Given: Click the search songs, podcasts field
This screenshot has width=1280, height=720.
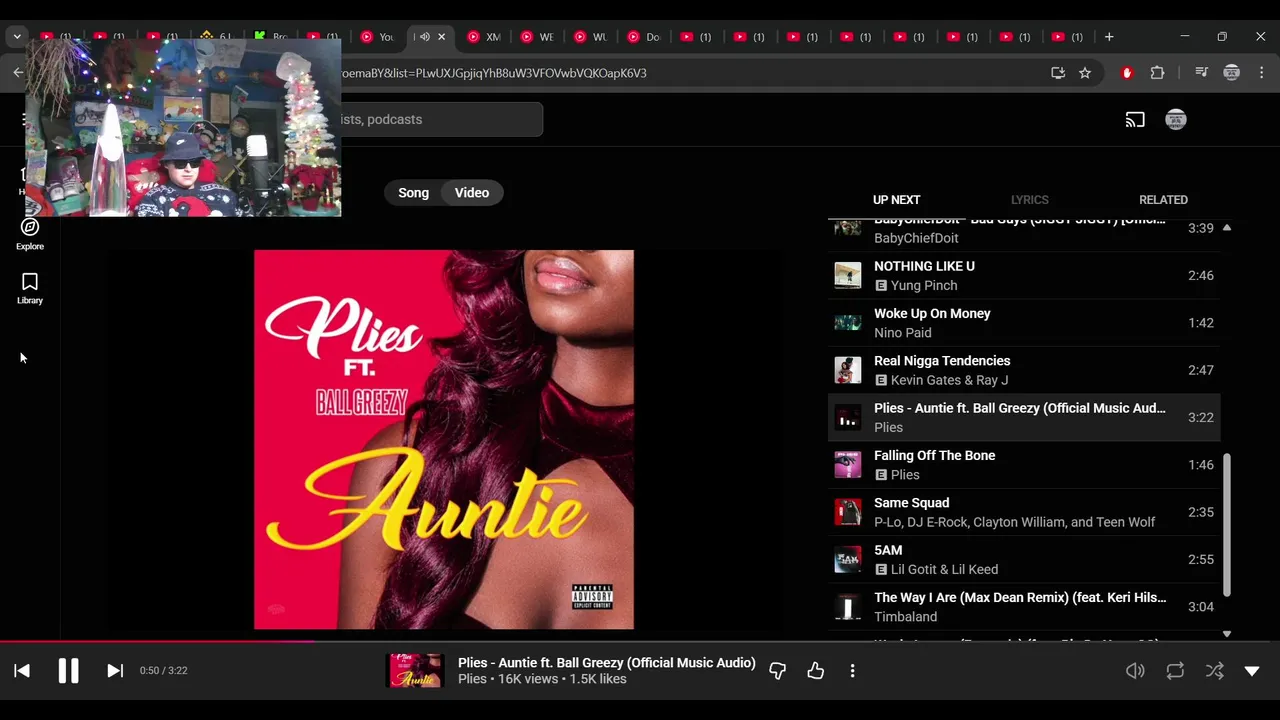Looking at the screenshot, I should click(440, 120).
